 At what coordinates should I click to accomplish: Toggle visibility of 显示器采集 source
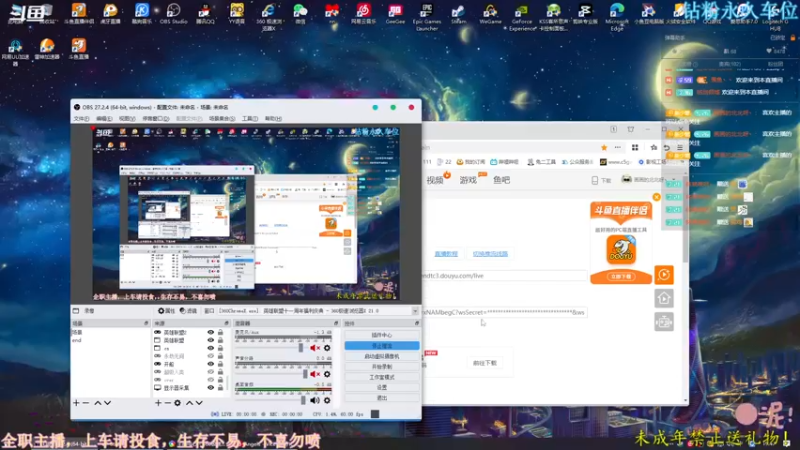pyautogui.click(x=210, y=388)
